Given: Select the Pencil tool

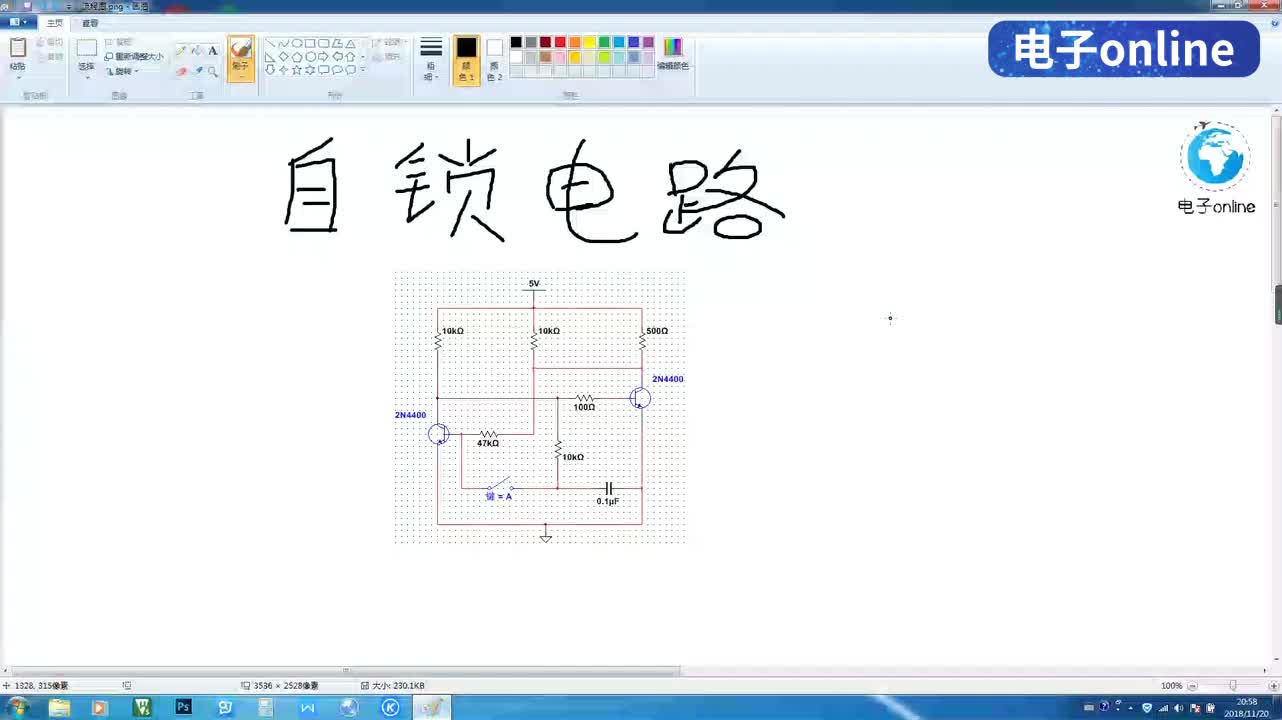Looking at the screenshot, I should (x=181, y=51).
